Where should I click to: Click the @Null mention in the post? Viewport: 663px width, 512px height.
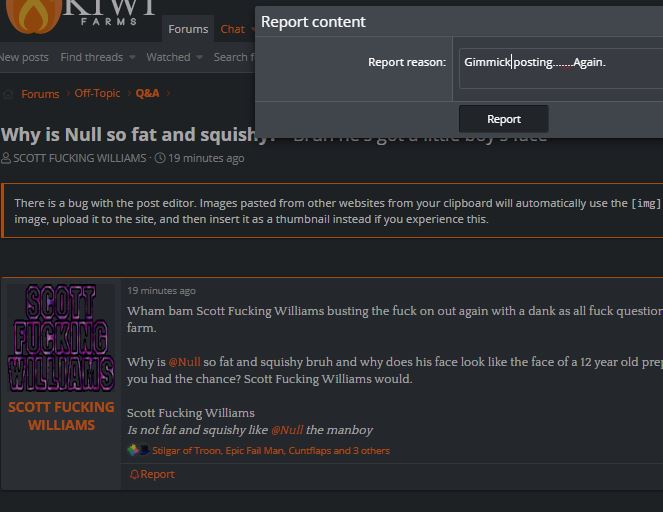184,362
